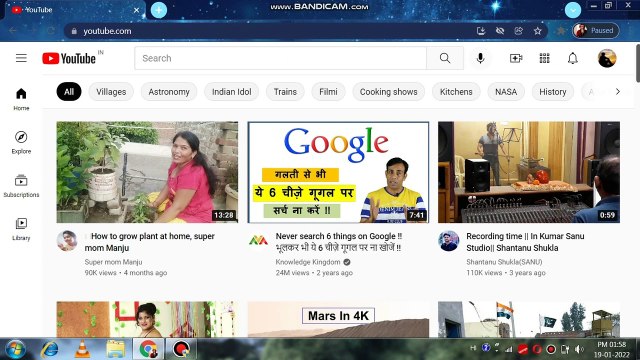Open the notifications bell
This screenshot has height=360, width=640.
tap(573, 58)
